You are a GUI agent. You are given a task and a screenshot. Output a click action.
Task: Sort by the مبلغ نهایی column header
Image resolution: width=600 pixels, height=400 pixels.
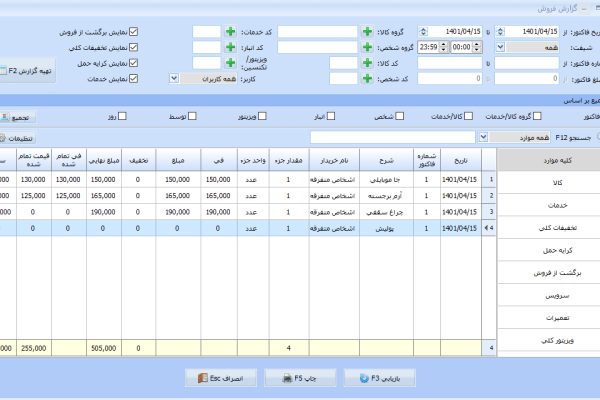tap(104, 160)
